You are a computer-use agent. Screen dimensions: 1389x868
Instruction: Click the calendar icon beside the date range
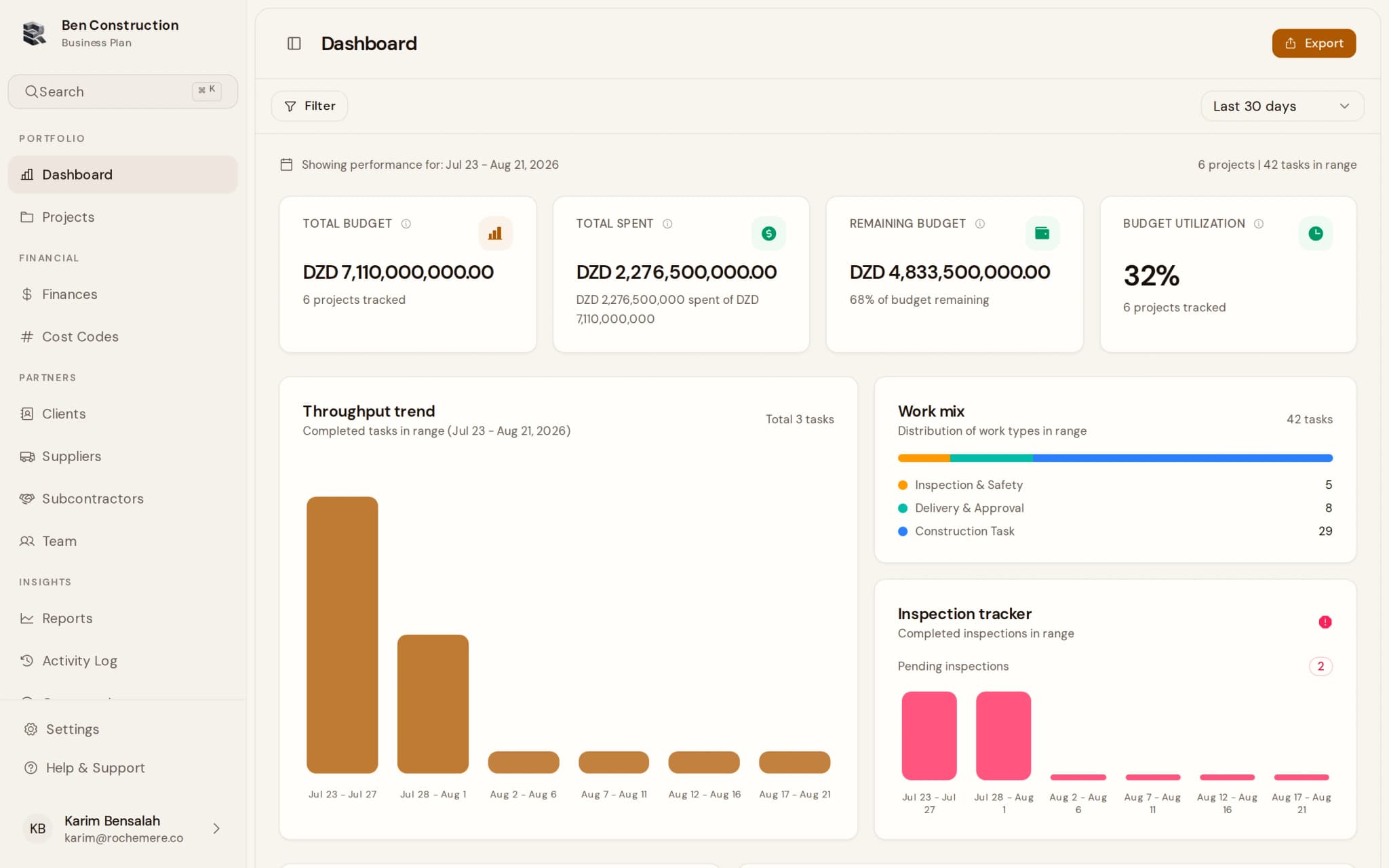[x=286, y=165]
